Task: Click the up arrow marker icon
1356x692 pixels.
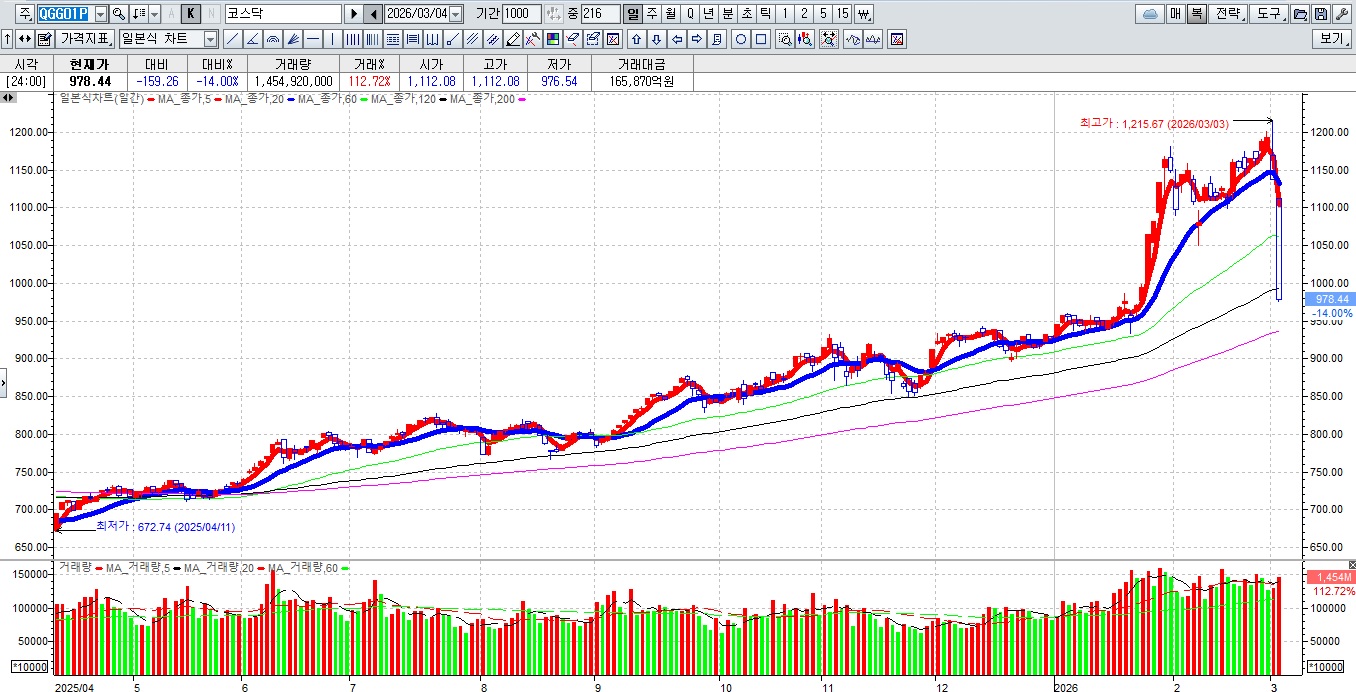Action: [x=636, y=39]
